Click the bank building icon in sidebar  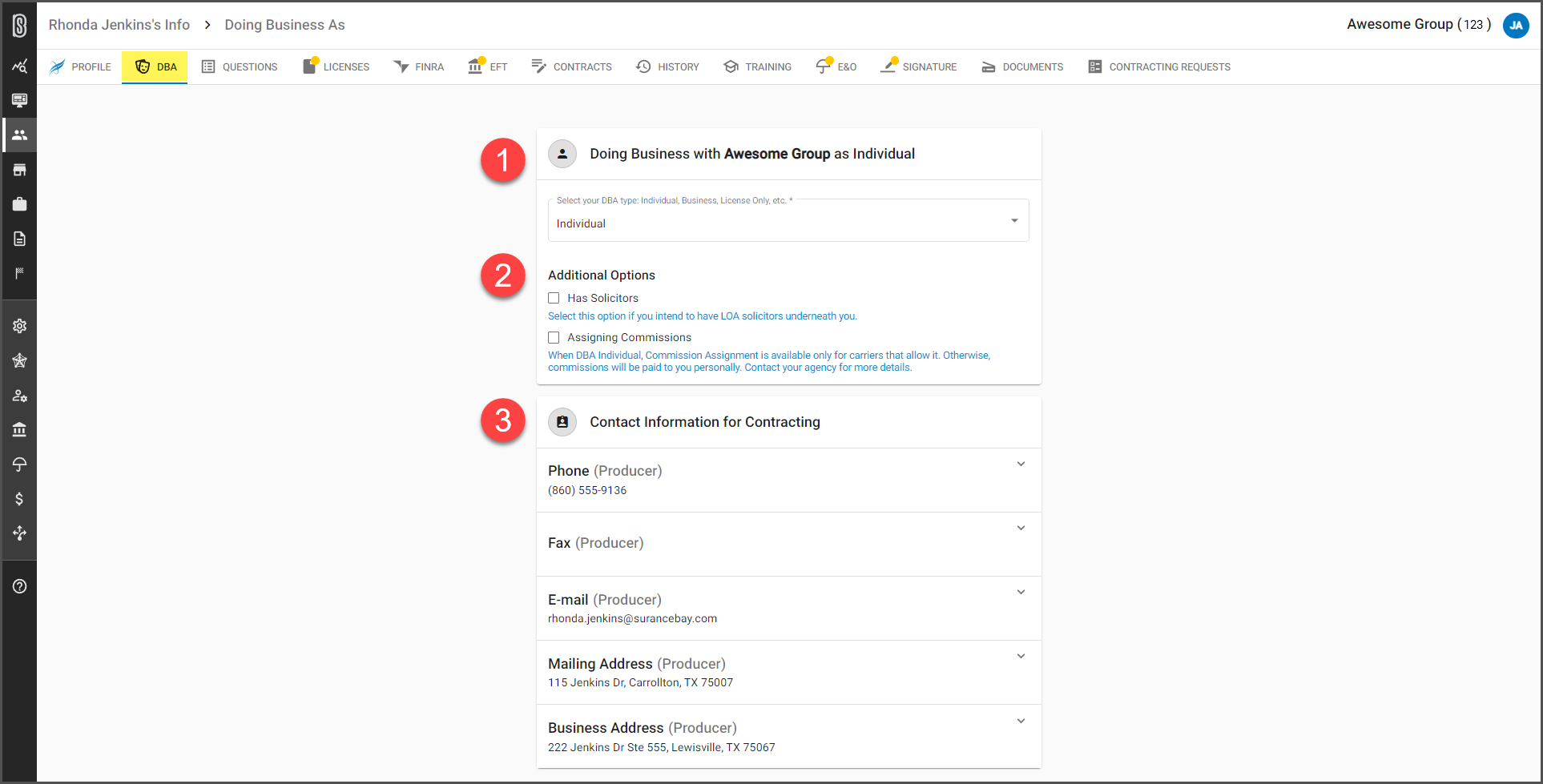tap(19, 430)
